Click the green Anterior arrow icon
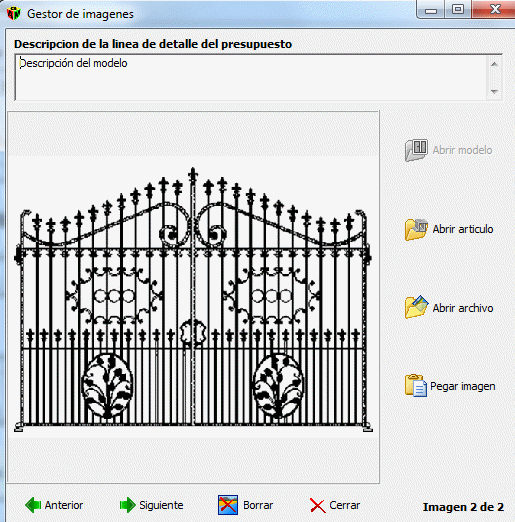 [x=33, y=505]
